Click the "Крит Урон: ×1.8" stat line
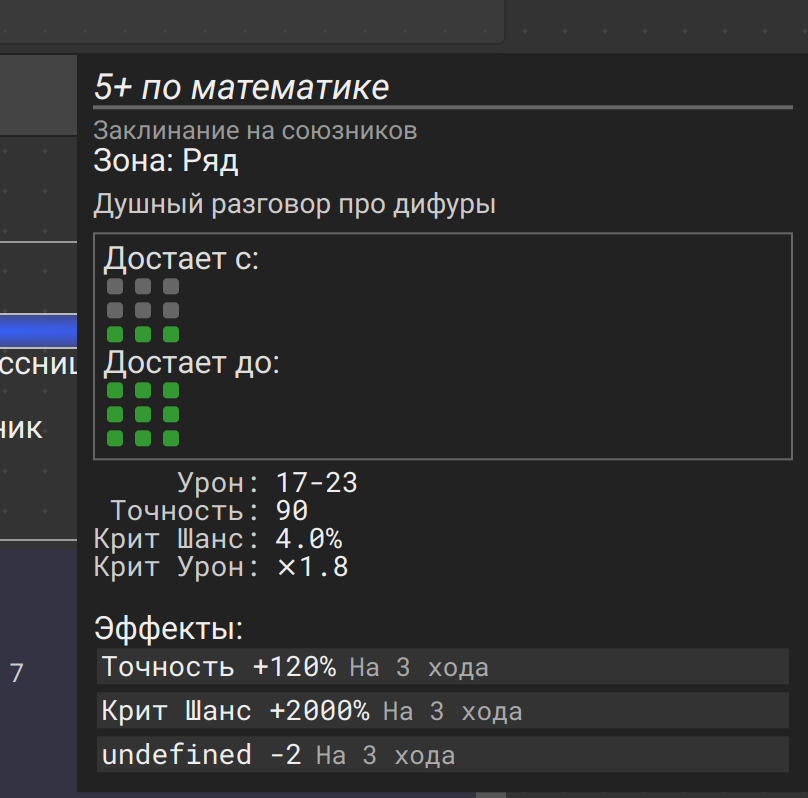This screenshot has height=798, width=808. click(221, 567)
